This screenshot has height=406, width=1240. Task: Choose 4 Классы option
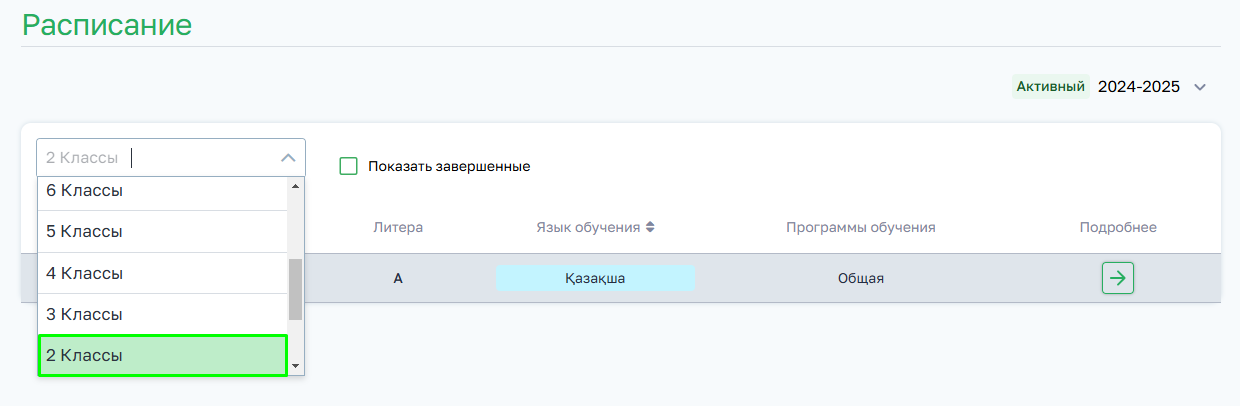pos(162,273)
